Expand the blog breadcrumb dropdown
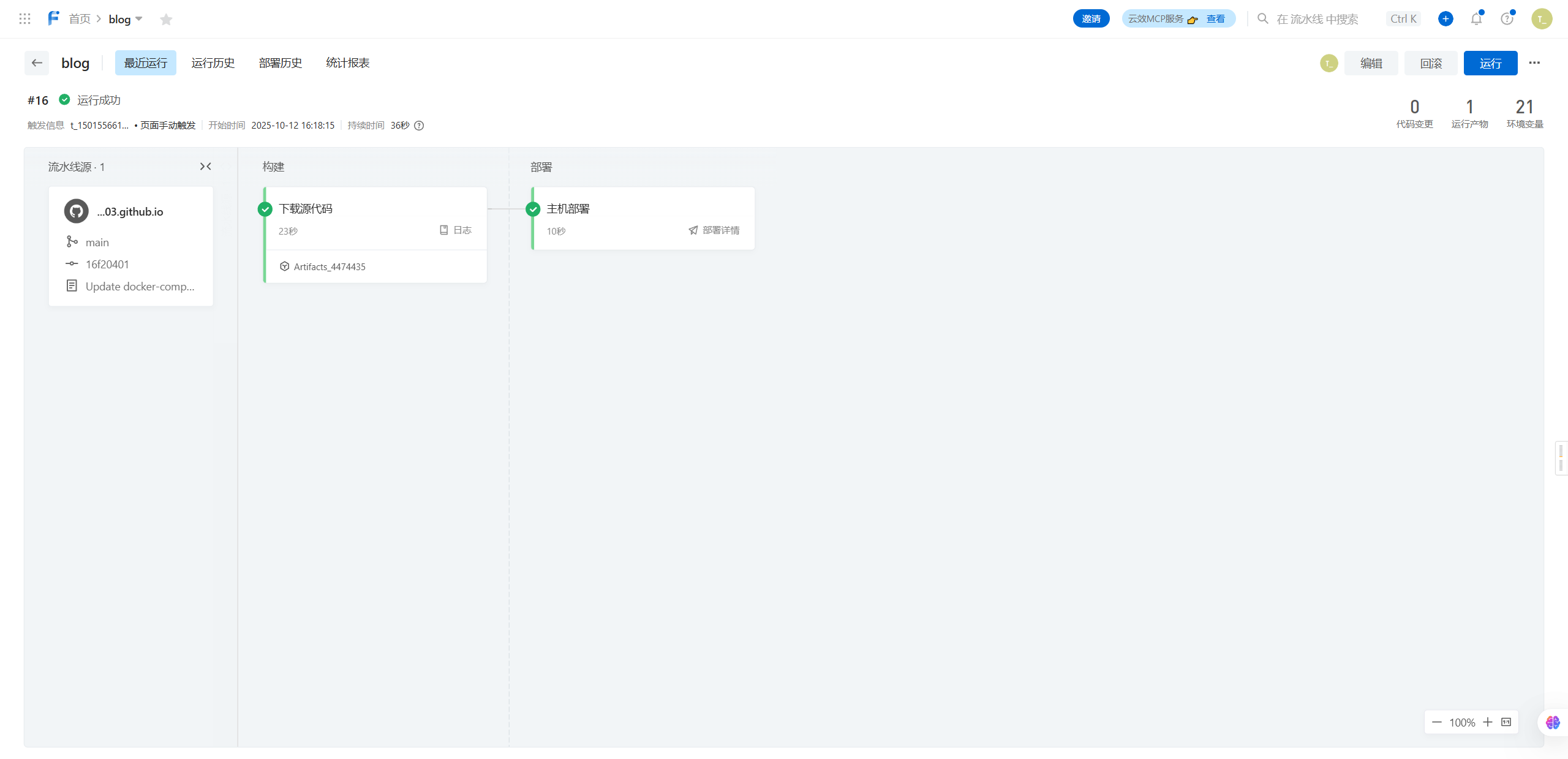 (138, 19)
